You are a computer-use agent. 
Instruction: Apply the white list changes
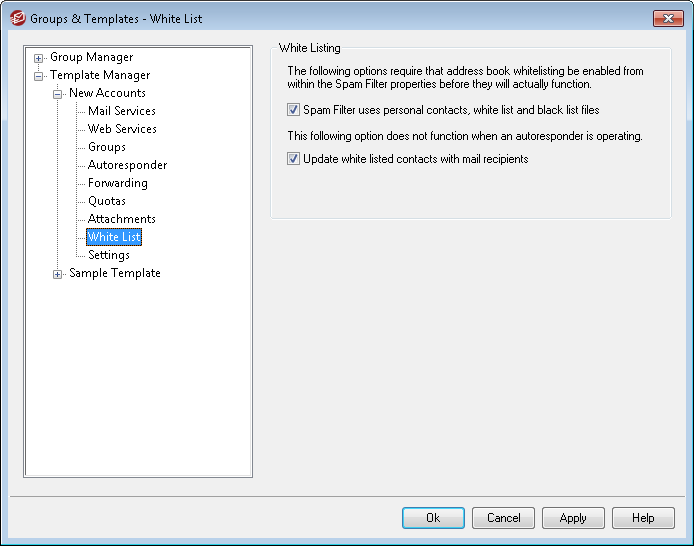[573, 518]
